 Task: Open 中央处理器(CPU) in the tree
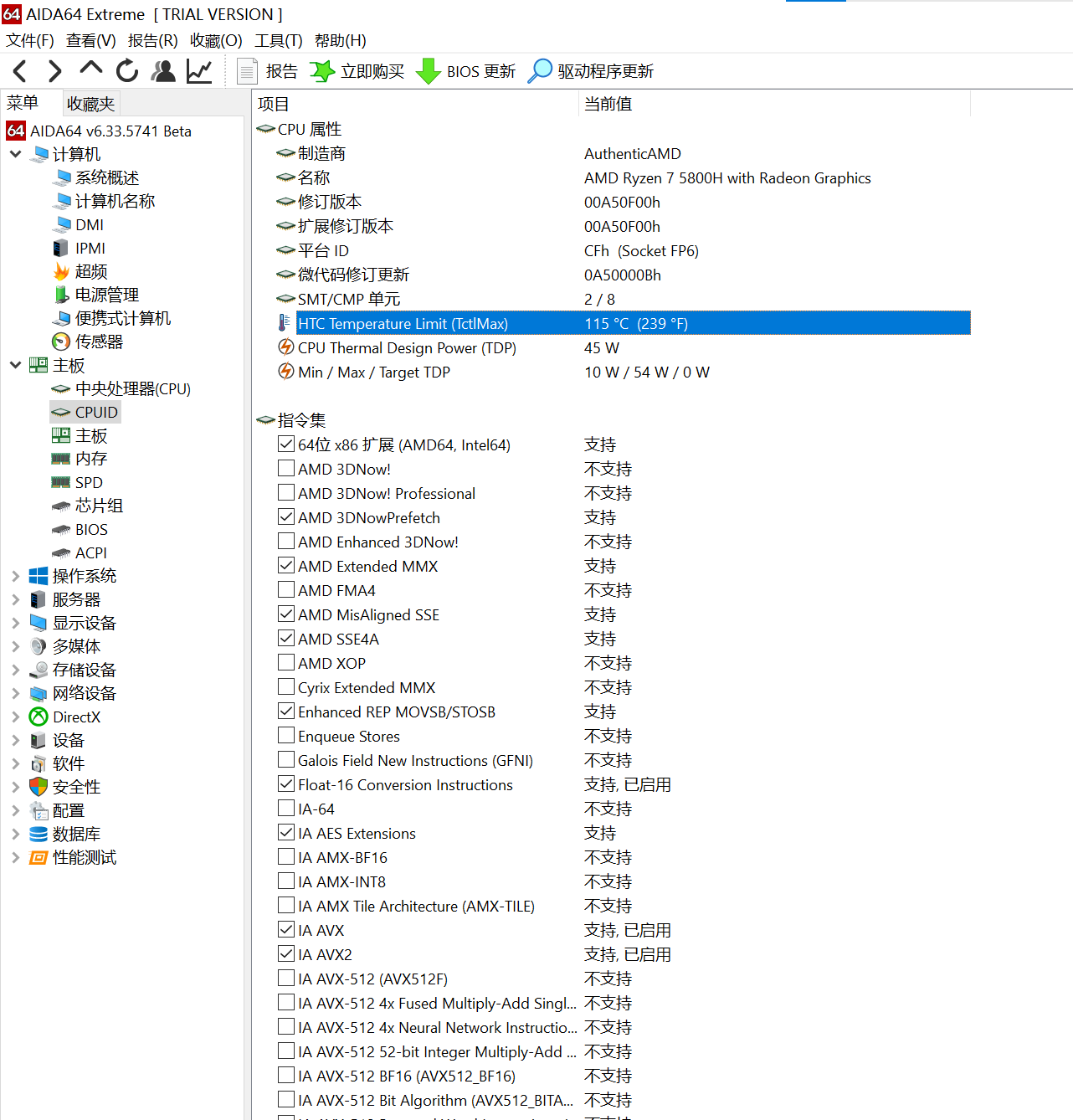coord(121,388)
